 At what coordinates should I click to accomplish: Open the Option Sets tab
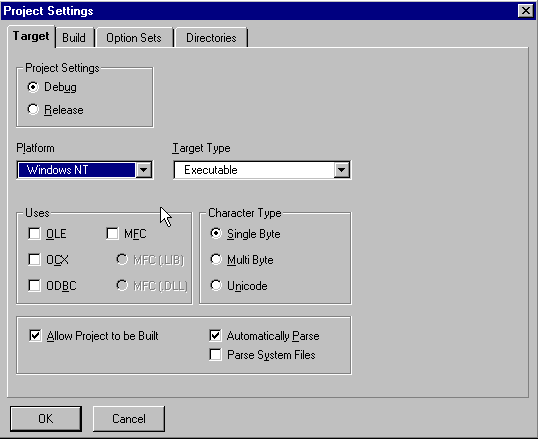point(134,37)
